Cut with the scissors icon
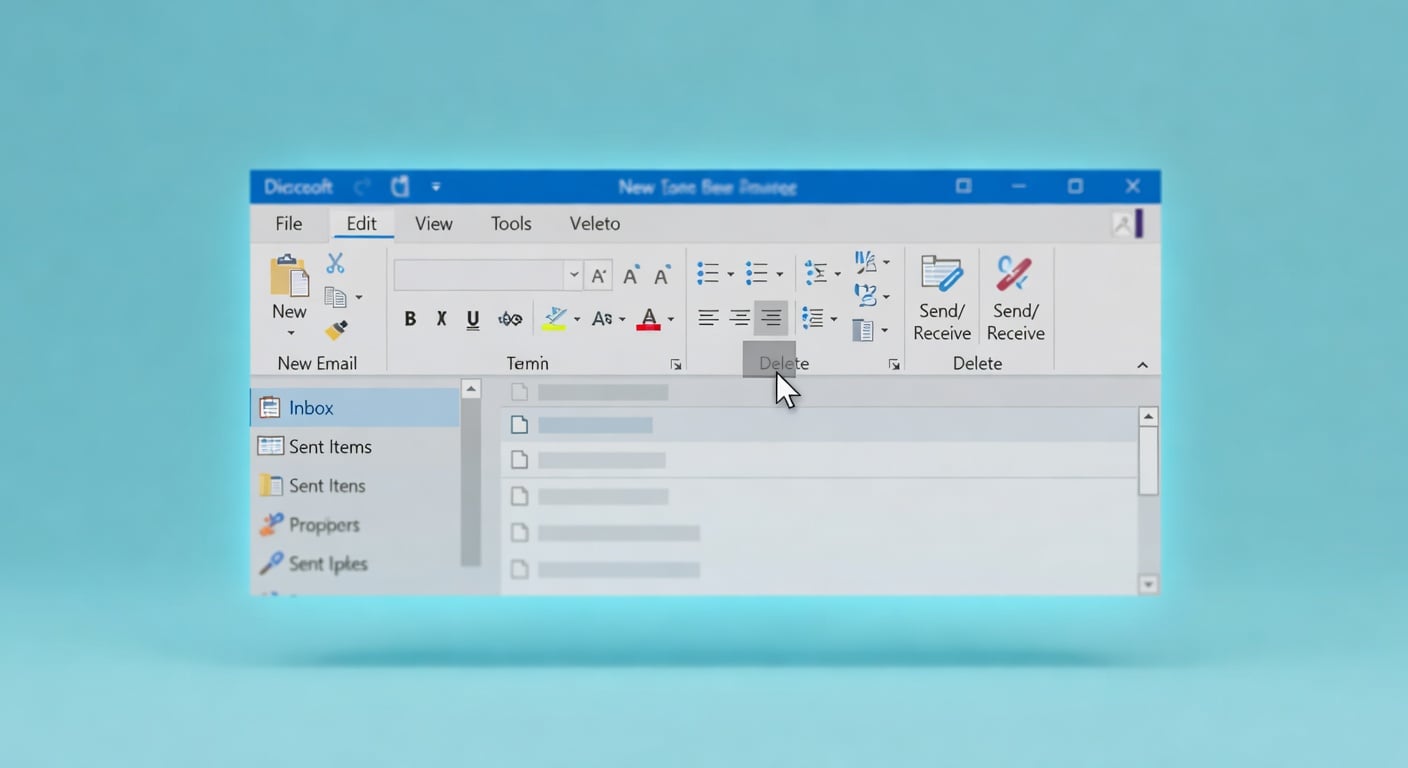 [335, 264]
